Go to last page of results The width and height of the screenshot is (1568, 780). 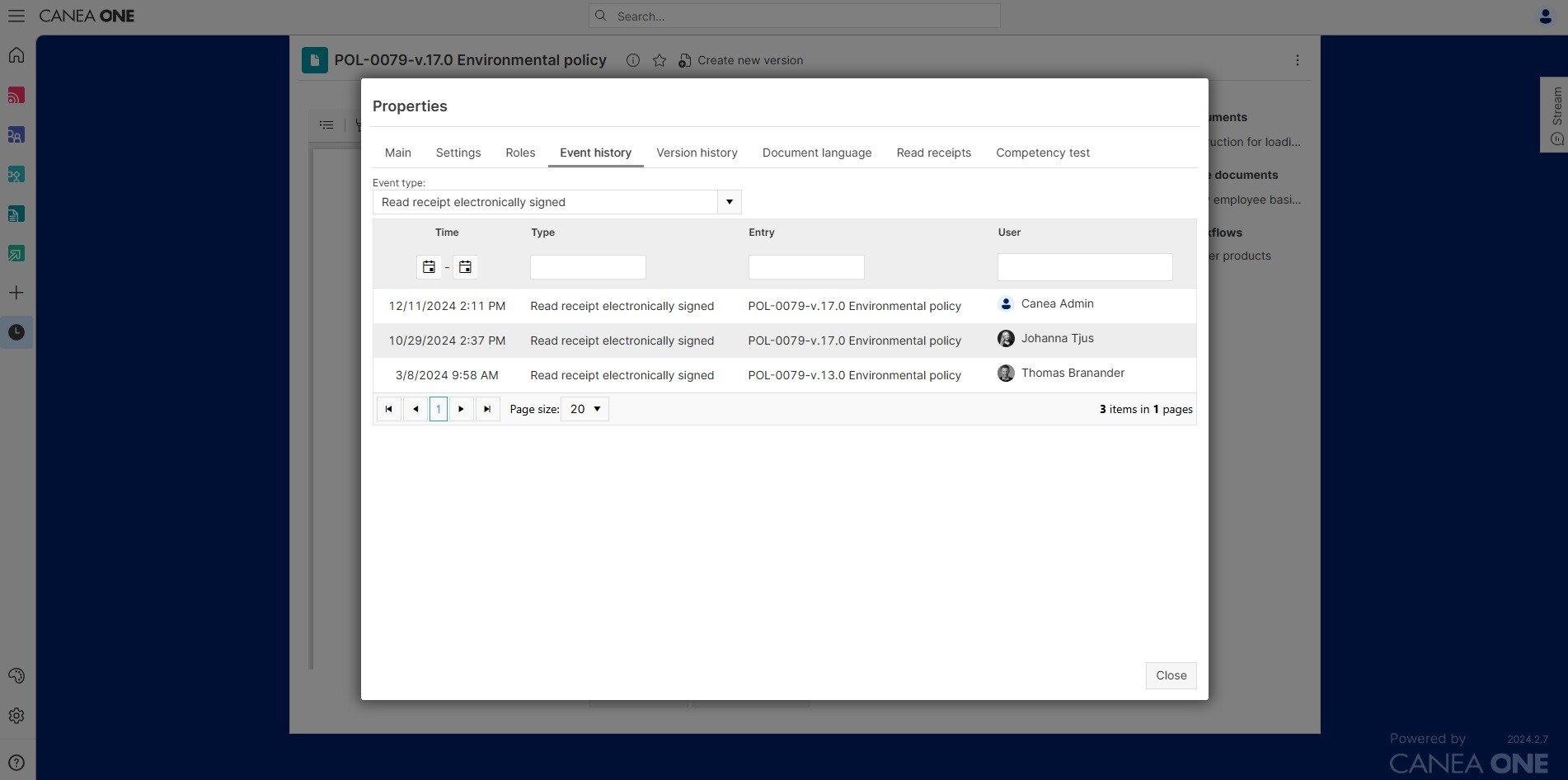point(488,409)
